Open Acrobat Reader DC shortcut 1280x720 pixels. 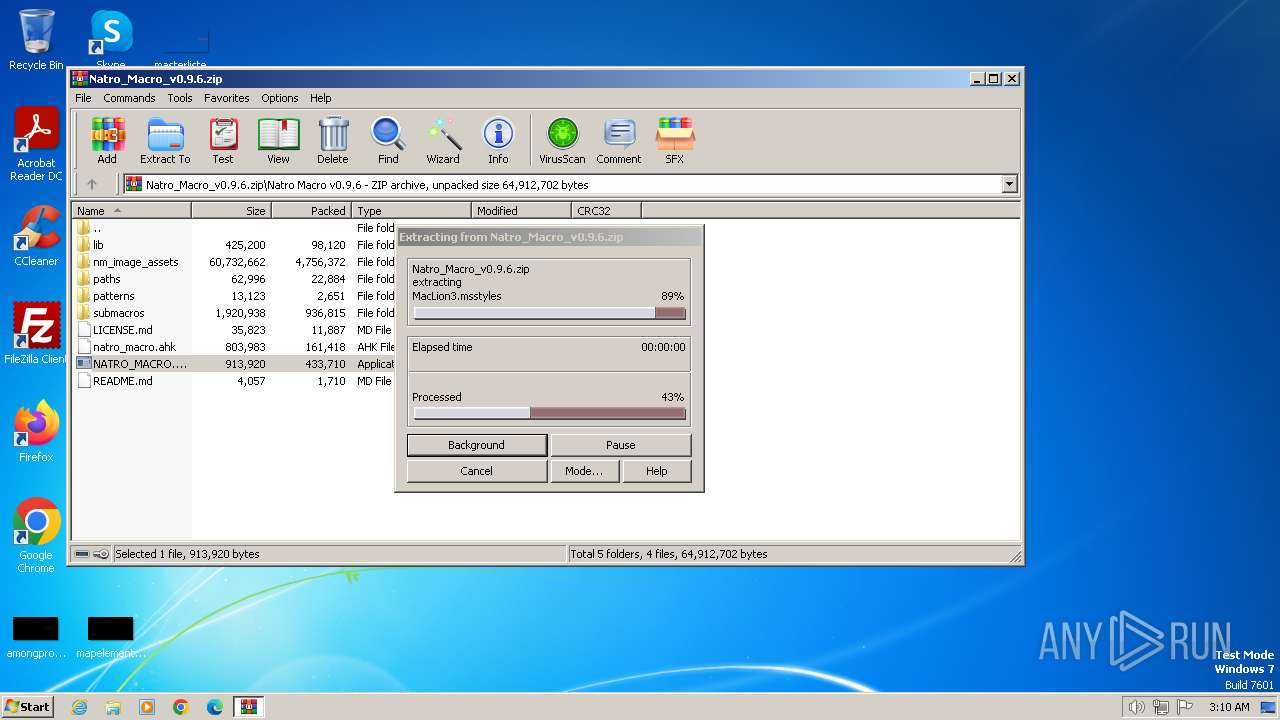pos(36,145)
